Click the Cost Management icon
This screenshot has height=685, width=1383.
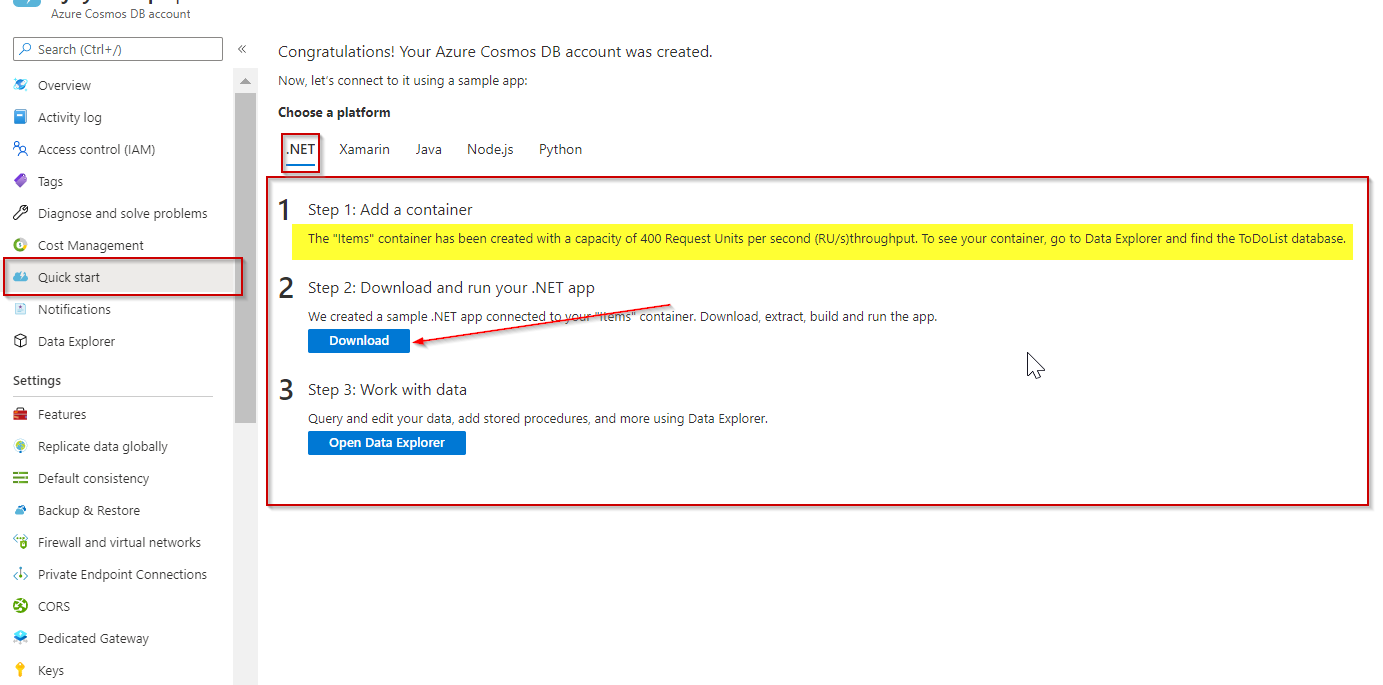[20, 246]
